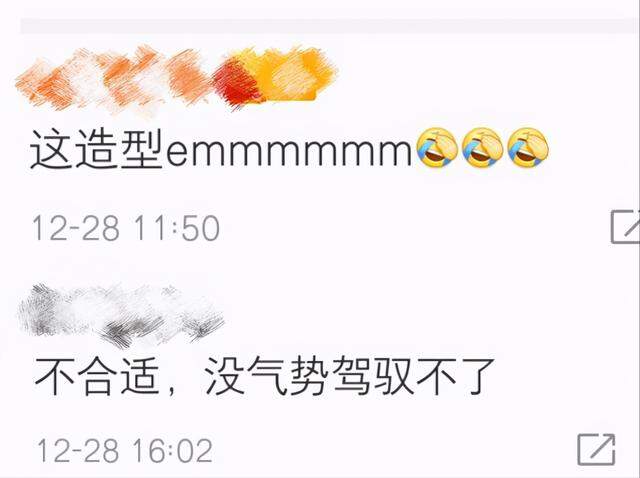
Task: Select the word emmmmmm in the first comment
Action: coord(289,153)
